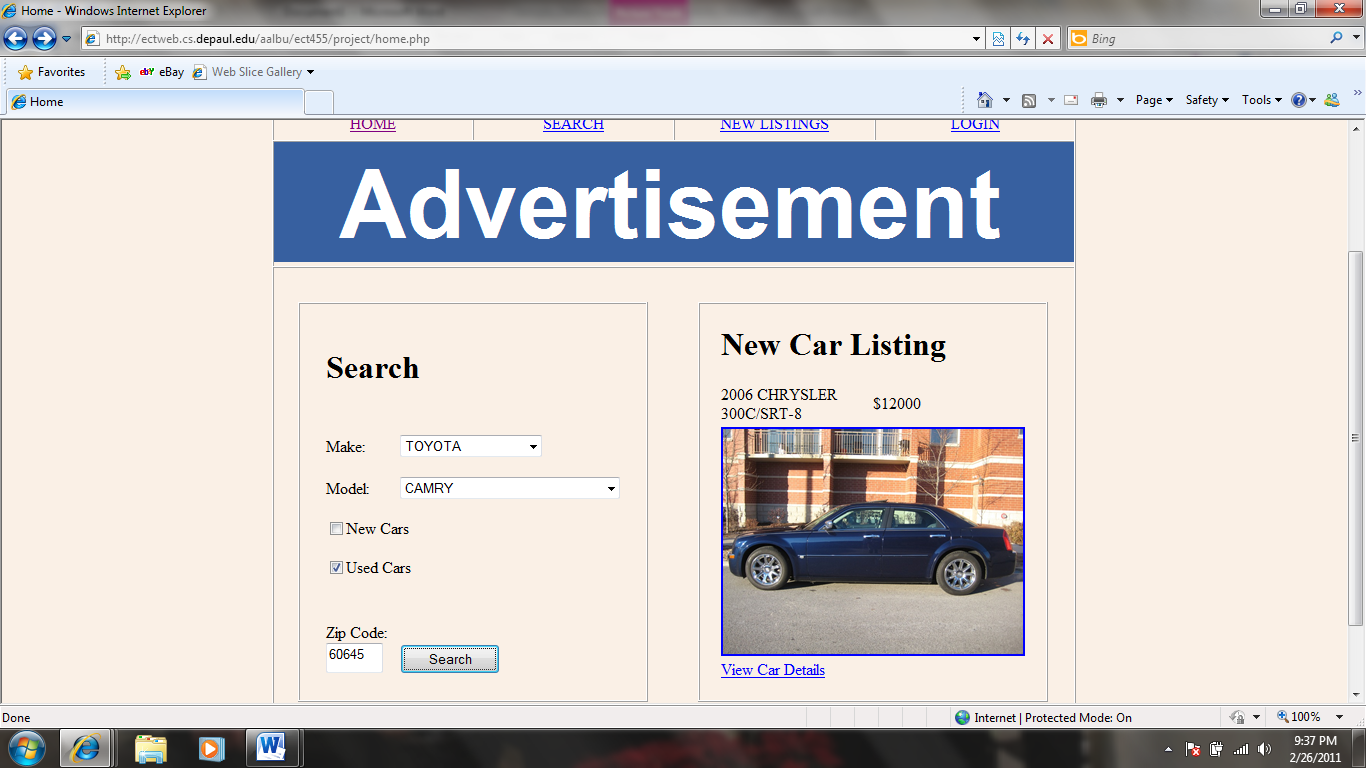The height and width of the screenshot is (768, 1366).
Task: Click the Internet Protected Mode globe icon
Action: click(962, 717)
